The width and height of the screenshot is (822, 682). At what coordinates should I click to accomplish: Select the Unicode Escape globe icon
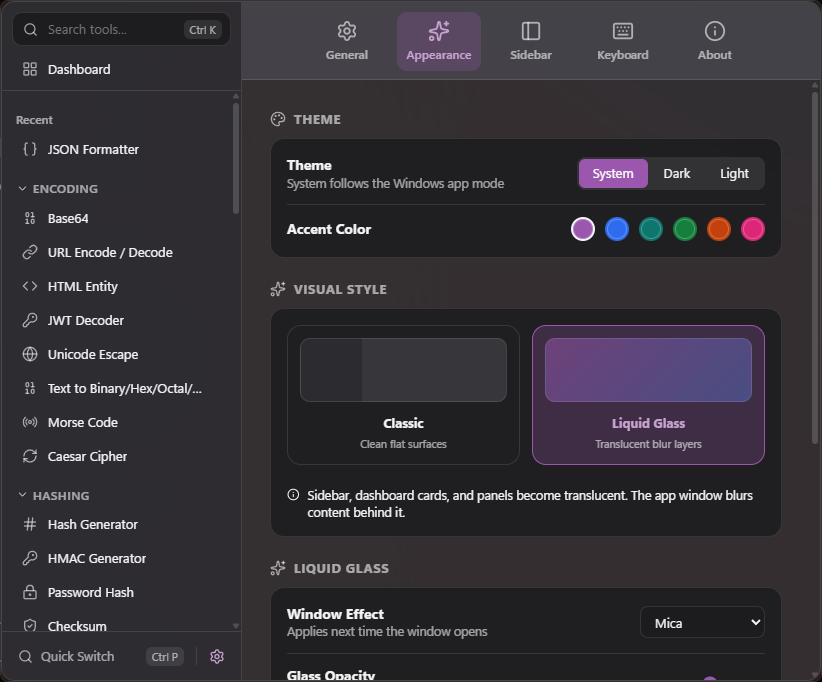pos(30,354)
